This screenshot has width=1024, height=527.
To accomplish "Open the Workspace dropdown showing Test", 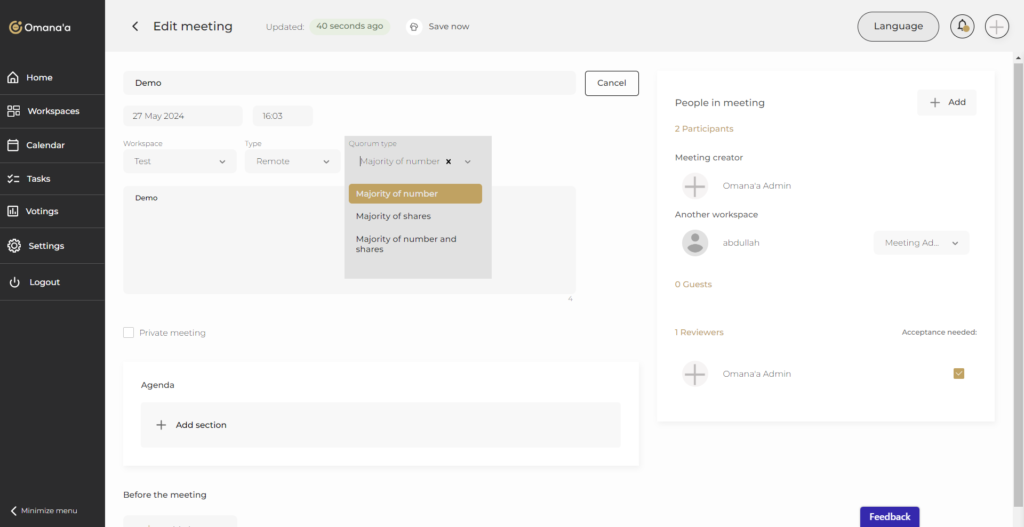I will tap(180, 161).
